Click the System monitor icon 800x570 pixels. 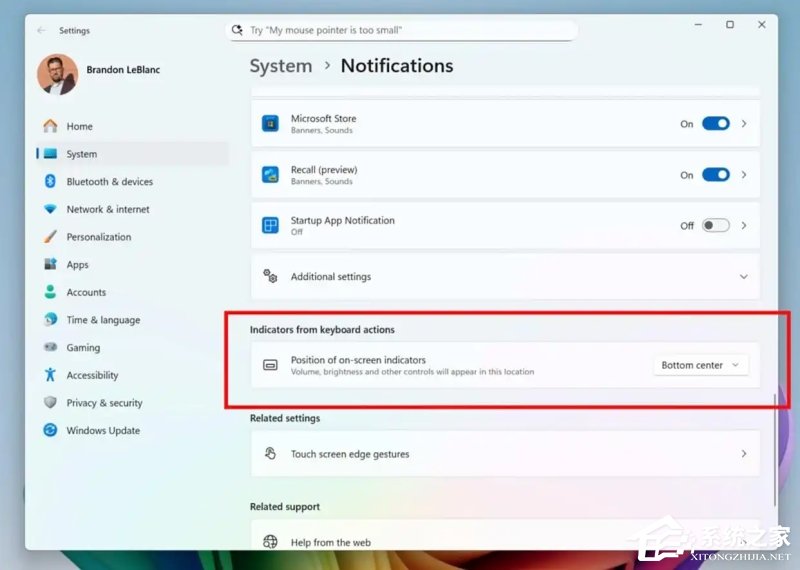point(50,154)
